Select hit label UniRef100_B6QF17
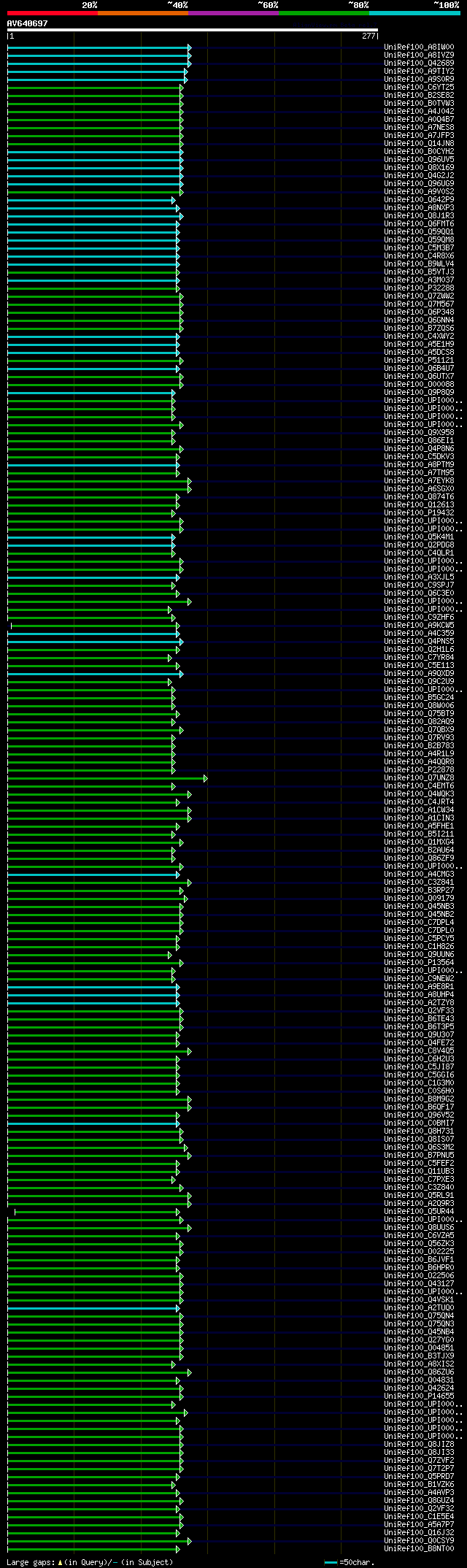This screenshot has width=467, height=1568. click(419, 1107)
